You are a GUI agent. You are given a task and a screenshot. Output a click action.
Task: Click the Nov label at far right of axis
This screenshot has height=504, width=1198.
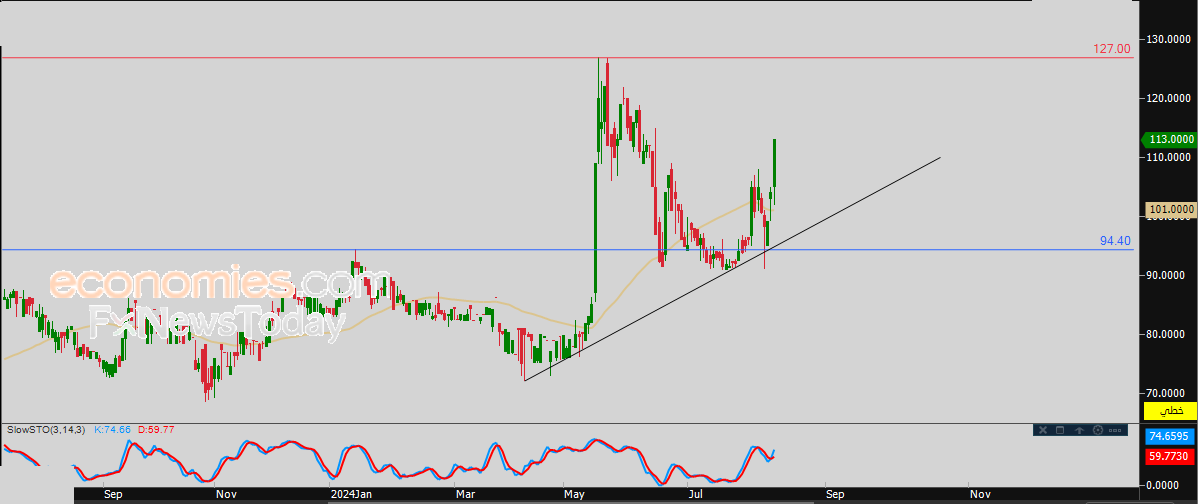979,494
